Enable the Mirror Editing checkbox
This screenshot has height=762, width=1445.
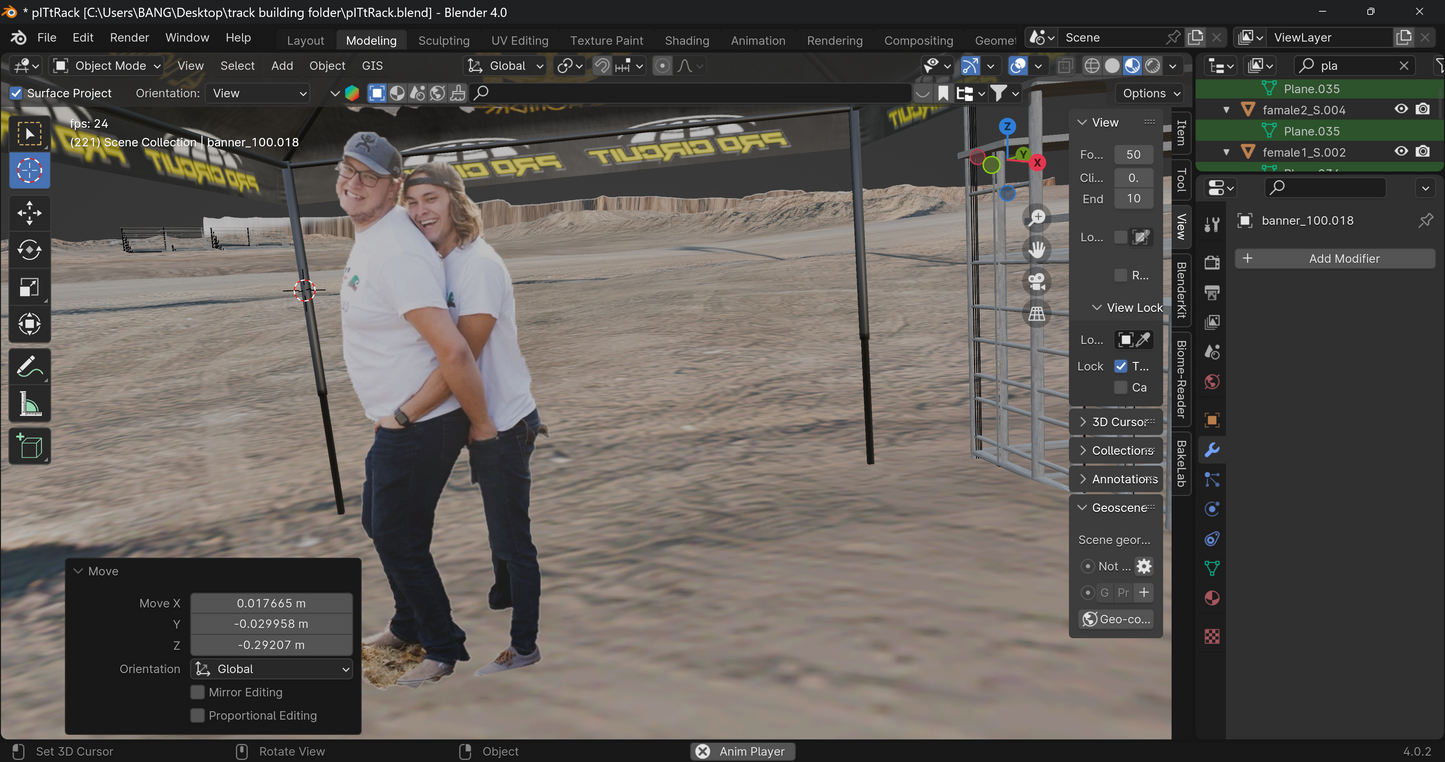click(198, 692)
